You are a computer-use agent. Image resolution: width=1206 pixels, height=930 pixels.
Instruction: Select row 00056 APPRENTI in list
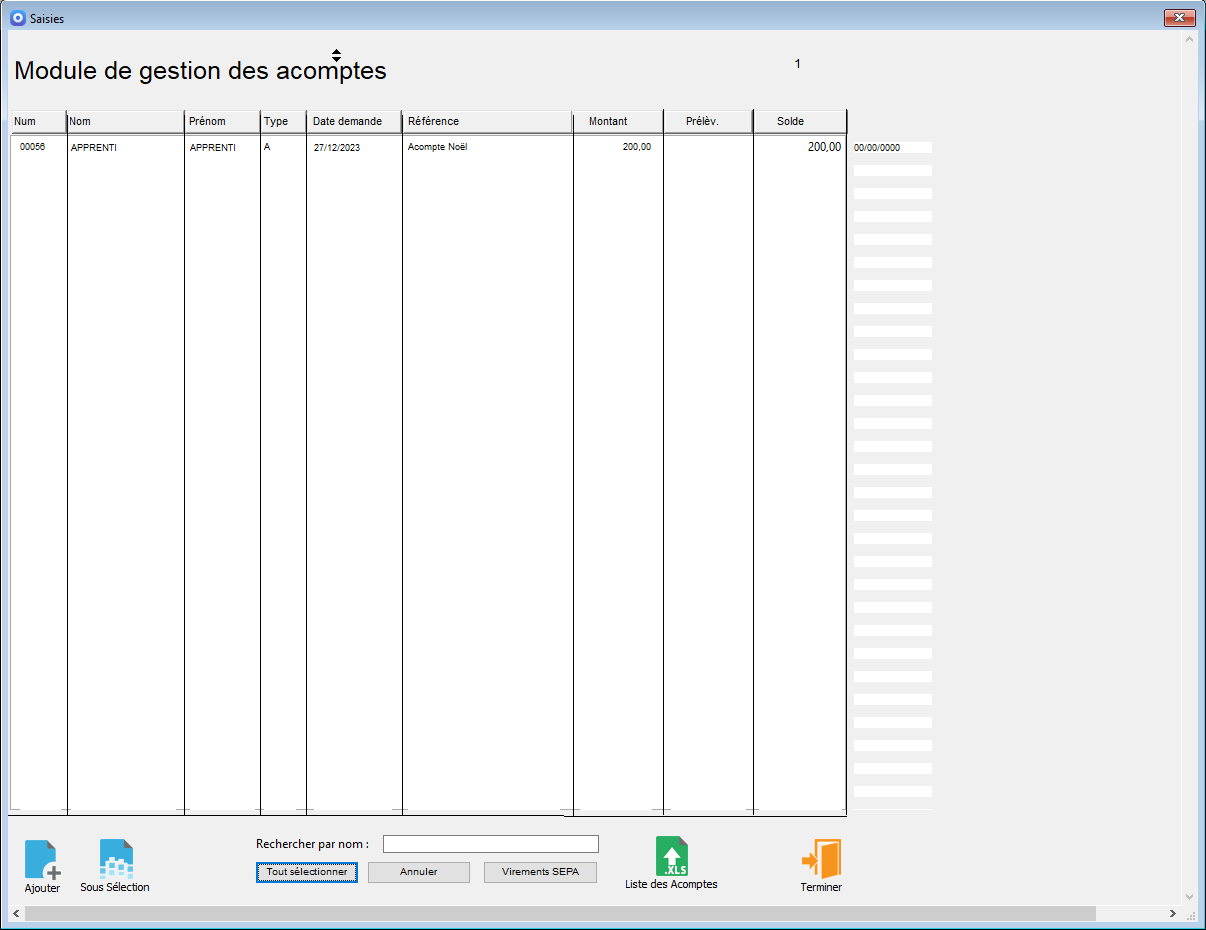point(300,147)
